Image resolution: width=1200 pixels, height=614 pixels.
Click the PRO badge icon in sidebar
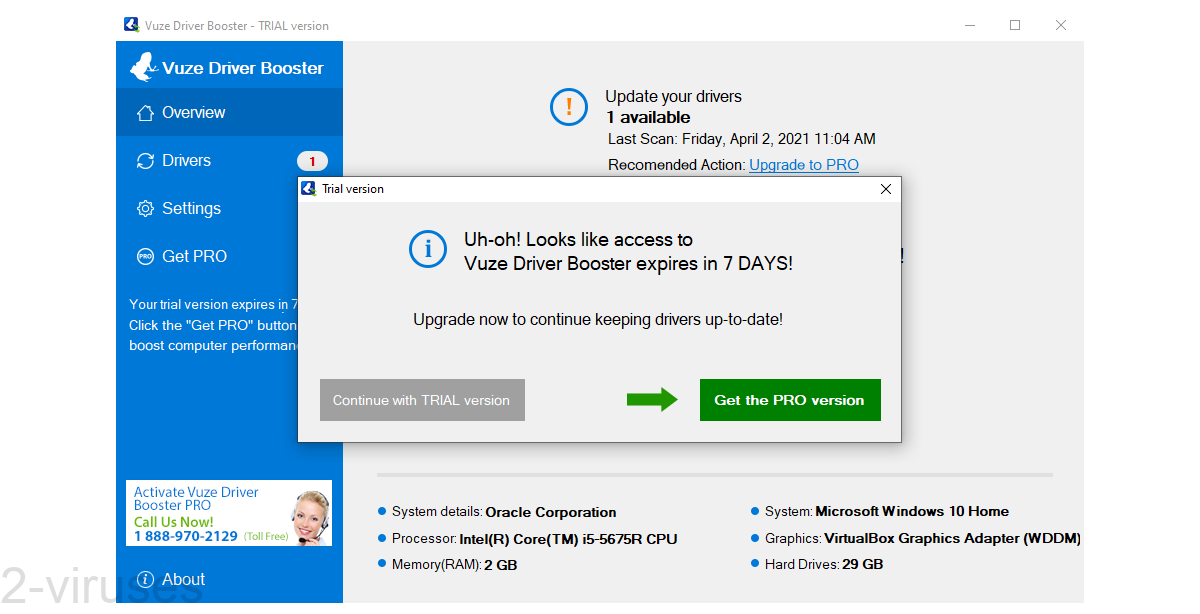coord(145,257)
